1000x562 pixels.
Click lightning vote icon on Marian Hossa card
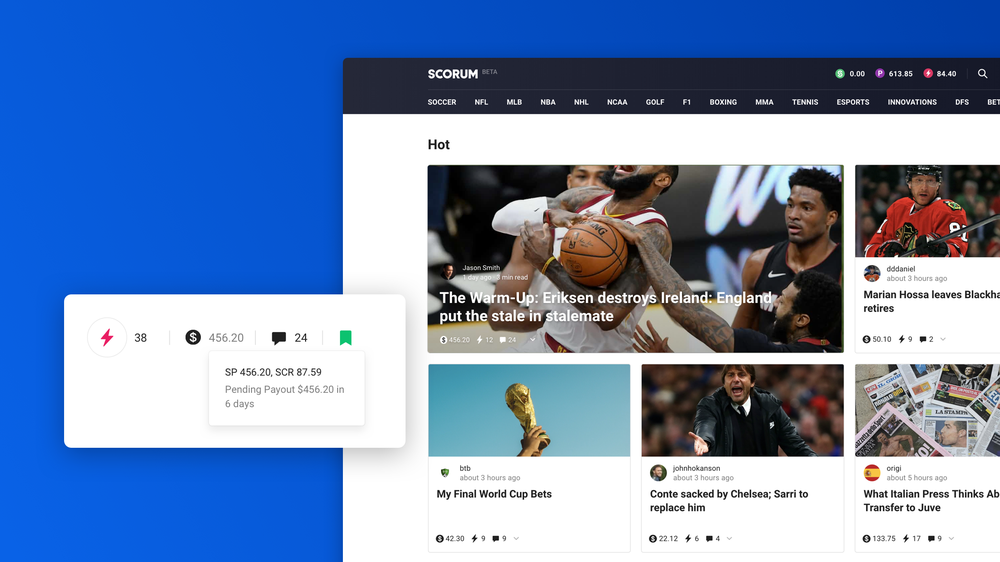pyautogui.click(x=902, y=339)
